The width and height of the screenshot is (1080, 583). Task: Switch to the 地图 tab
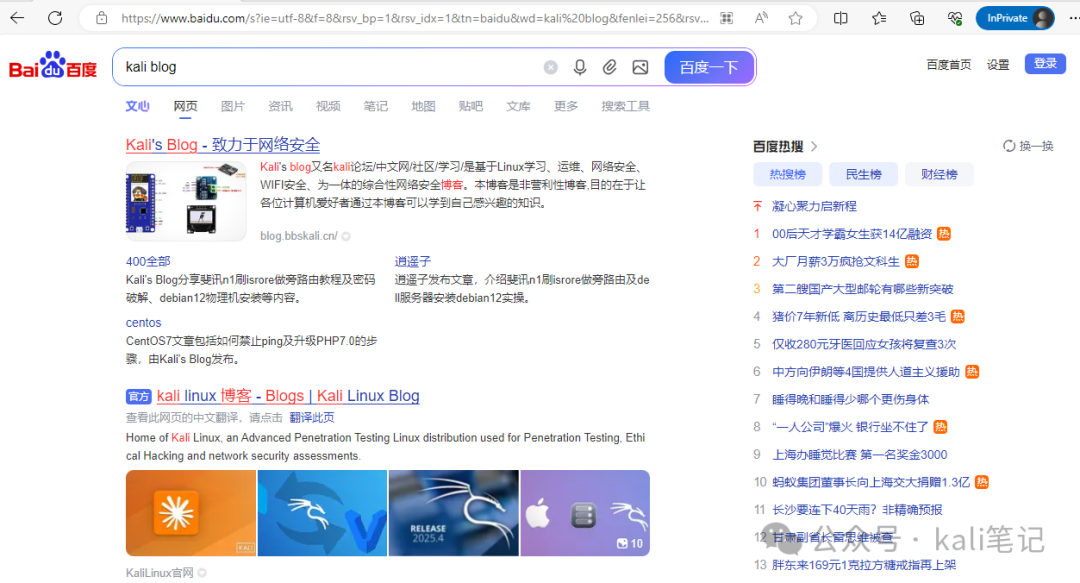[x=423, y=106]
